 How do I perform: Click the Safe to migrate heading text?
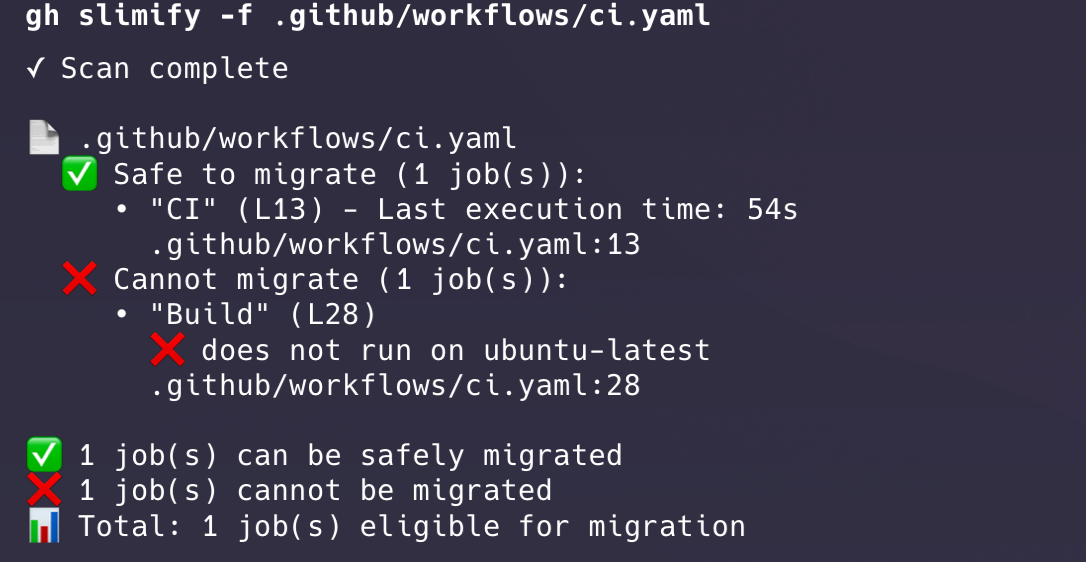pos(350,174)
